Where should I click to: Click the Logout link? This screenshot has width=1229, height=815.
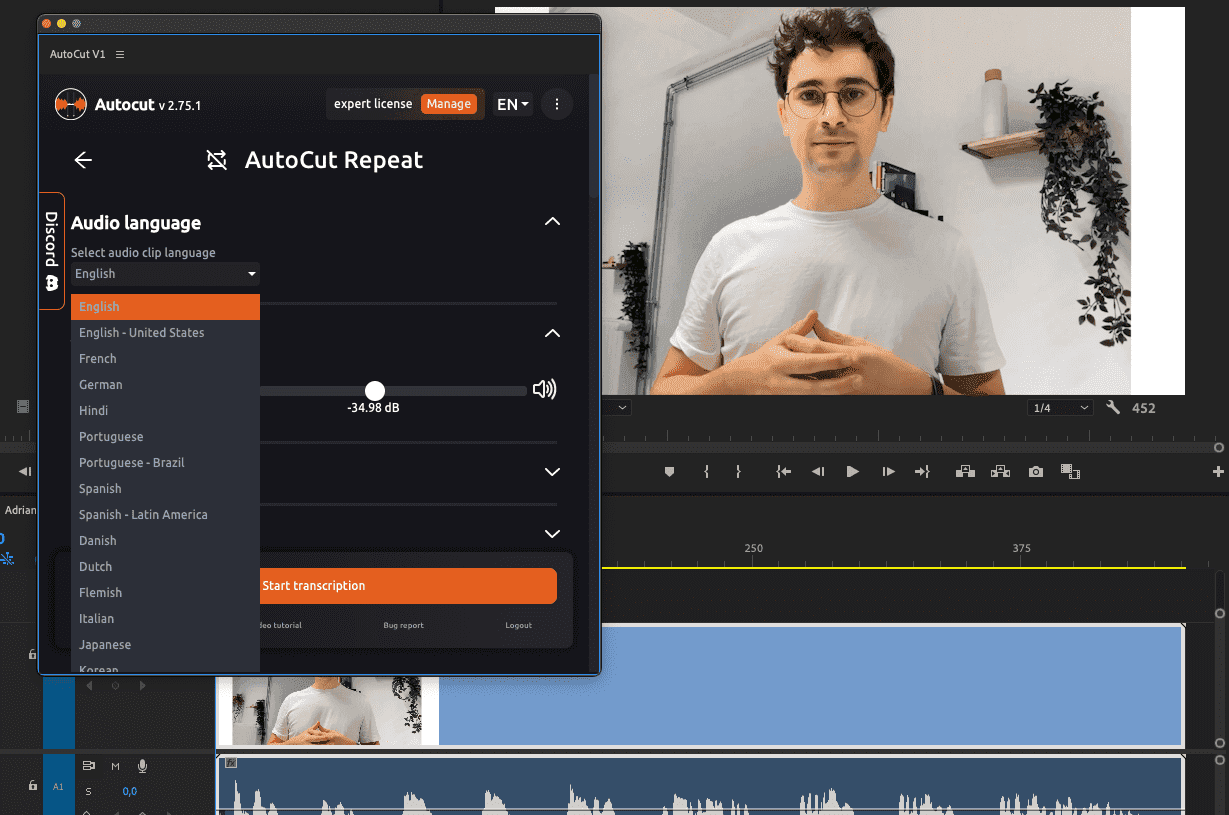tap(518, 626)
